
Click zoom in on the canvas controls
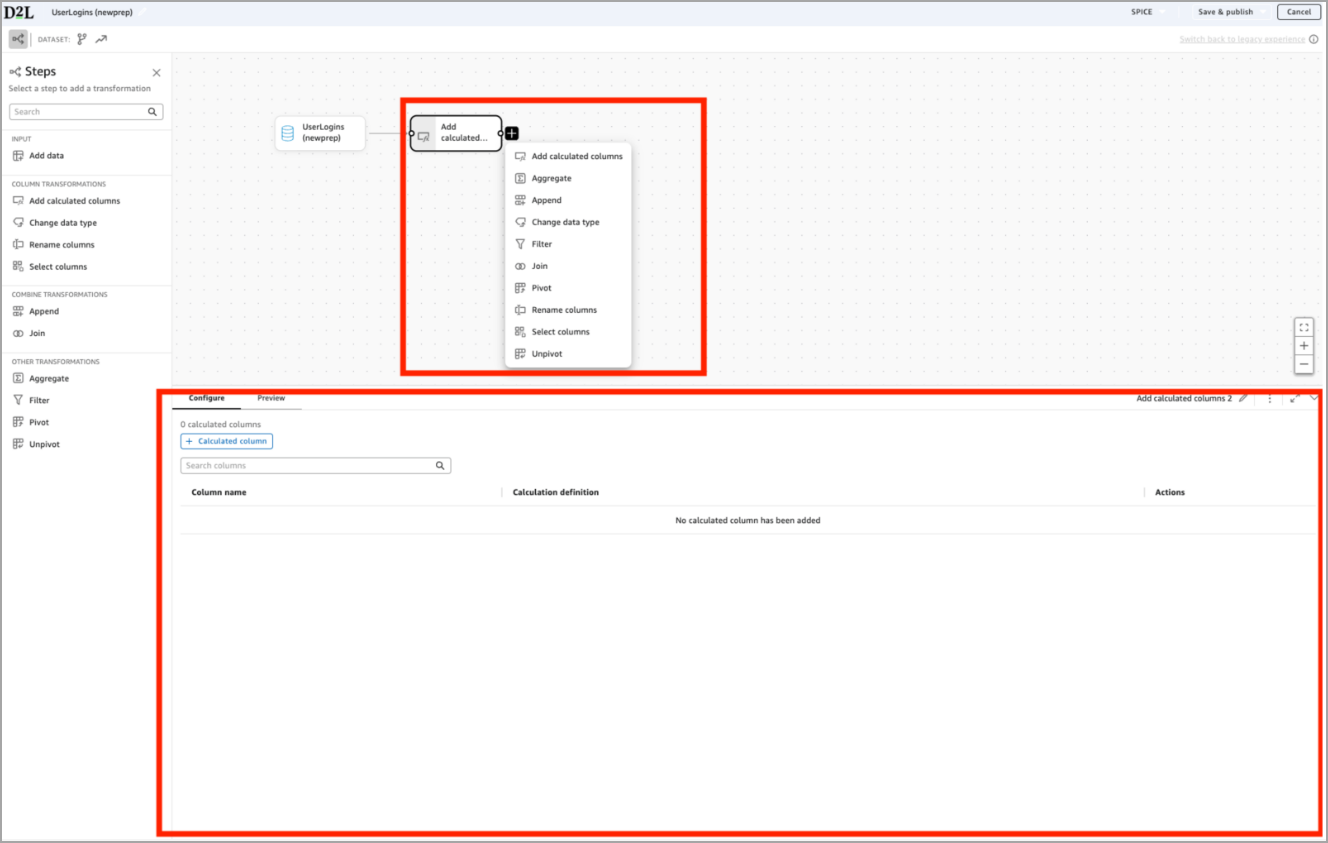(1304, 345)
